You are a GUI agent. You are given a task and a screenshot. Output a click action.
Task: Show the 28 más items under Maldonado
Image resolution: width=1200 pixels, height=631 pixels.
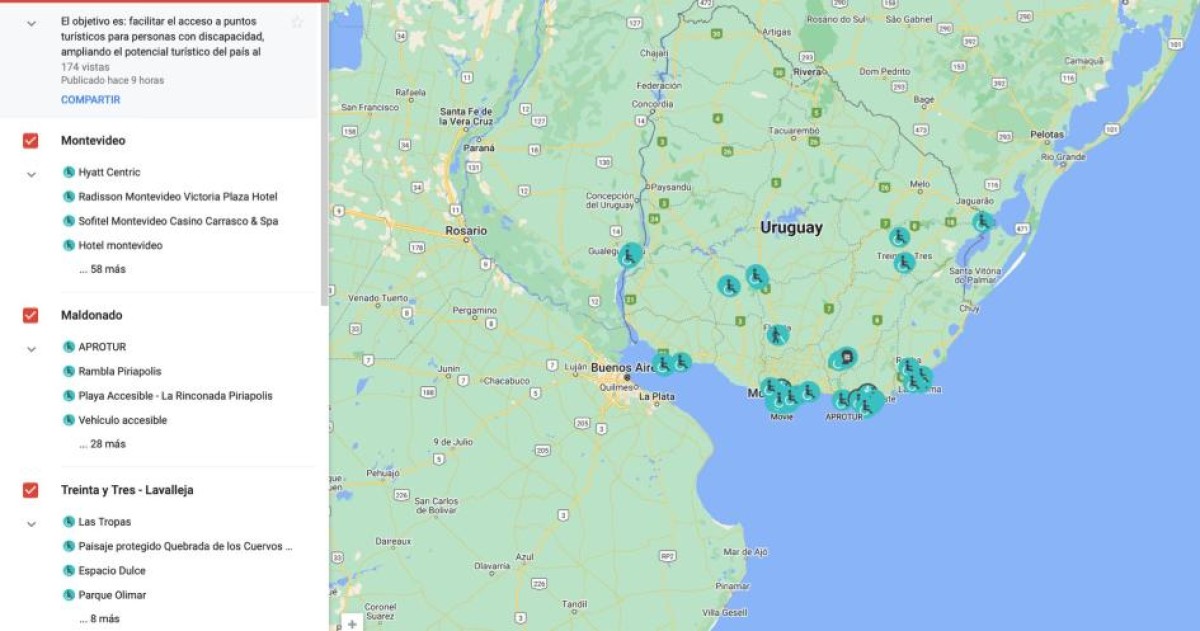point(102,444)
